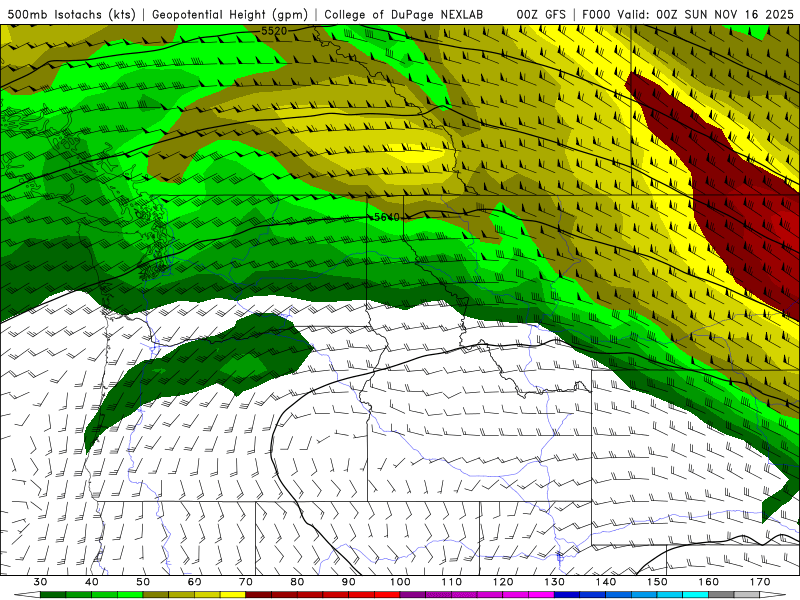800x600 pixels.
Task: Click the '00Z GFS' model run label
Action: pyautogui.click(x=541, y=14)
